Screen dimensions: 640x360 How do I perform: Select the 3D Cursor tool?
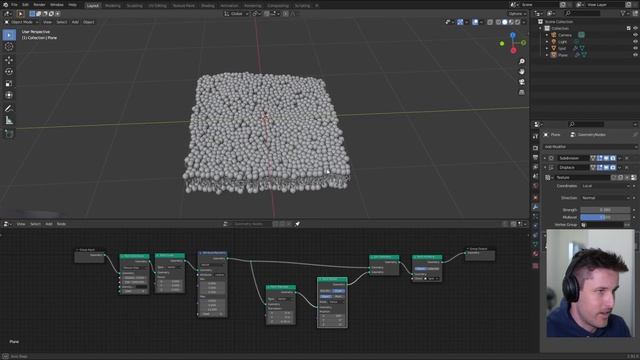click(x=9, y=47)
